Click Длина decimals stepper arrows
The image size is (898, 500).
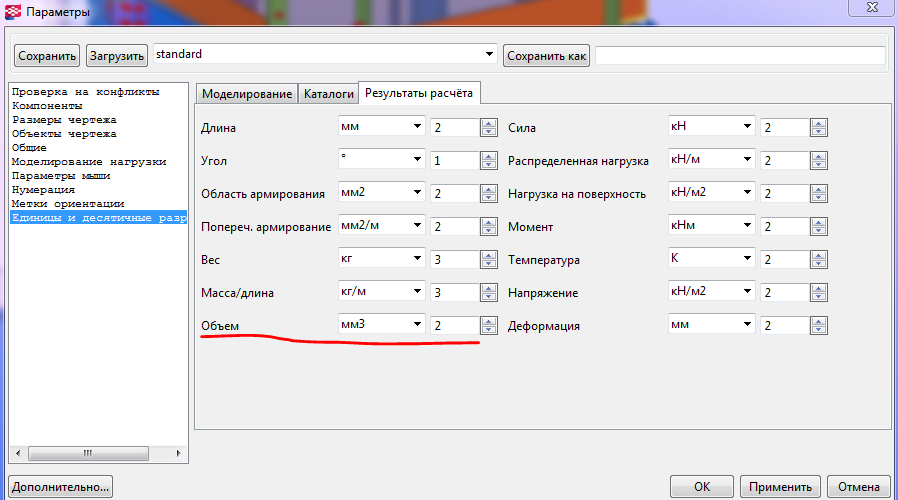(x=489, y=127)
